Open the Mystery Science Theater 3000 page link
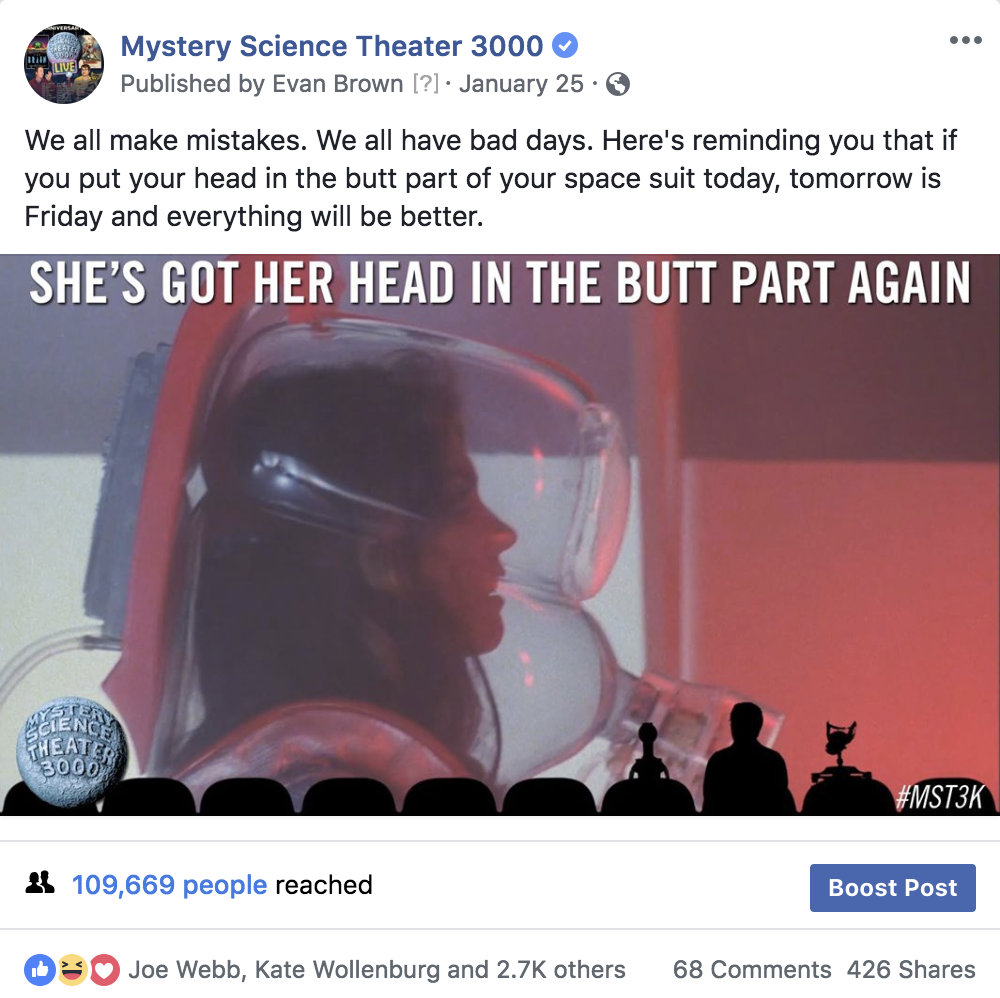The height and width of the screenshot is (998, 1000). click(x=332, y=46)
